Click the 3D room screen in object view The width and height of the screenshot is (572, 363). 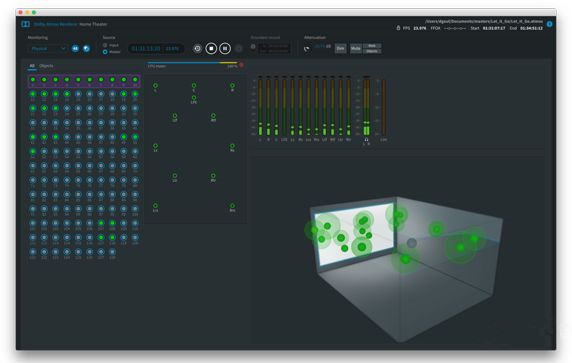point(356,233)
